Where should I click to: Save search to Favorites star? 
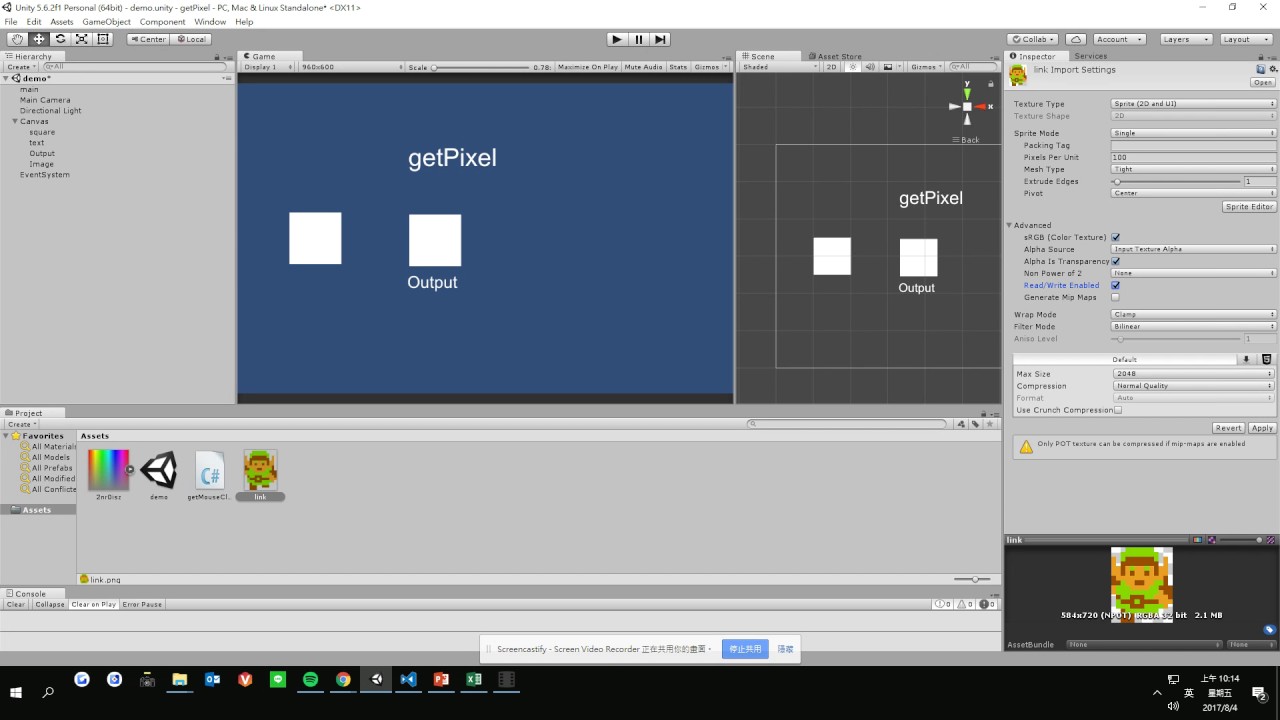tap(990, 424)
